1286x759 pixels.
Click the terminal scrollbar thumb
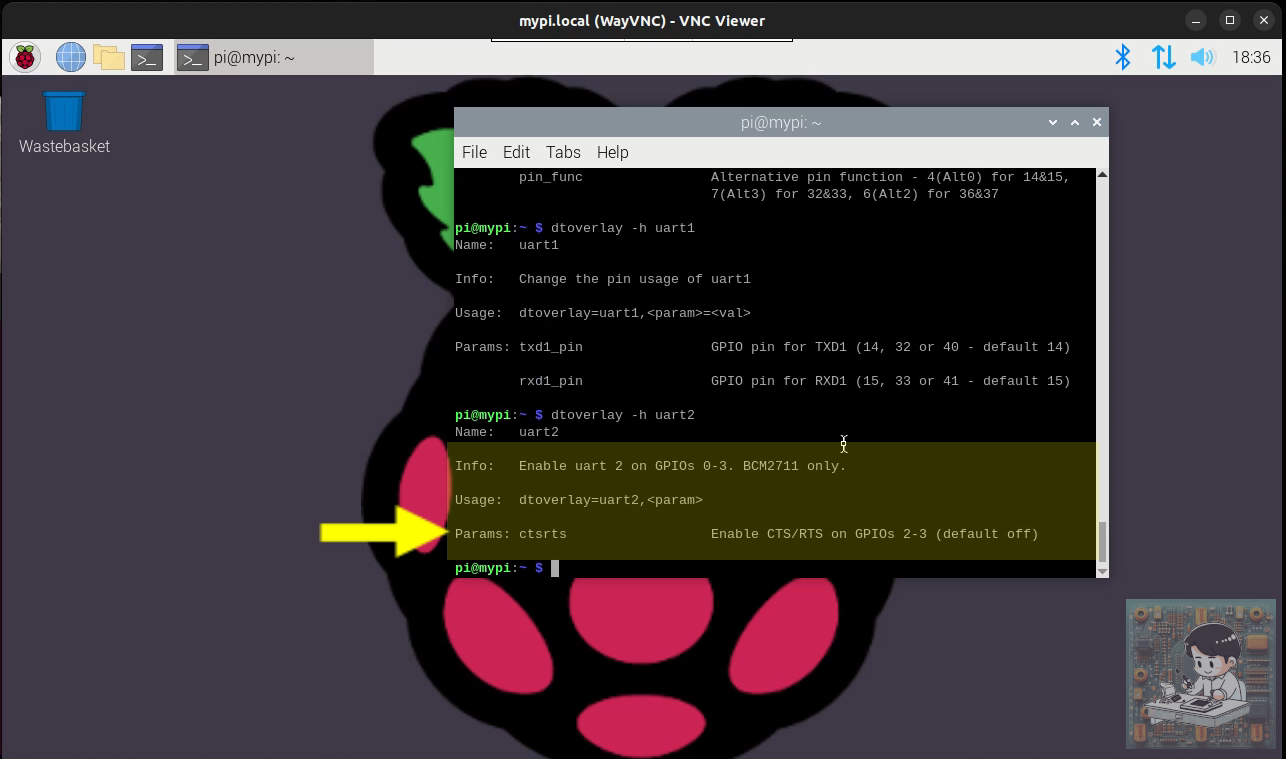[x=1102, y=542]
